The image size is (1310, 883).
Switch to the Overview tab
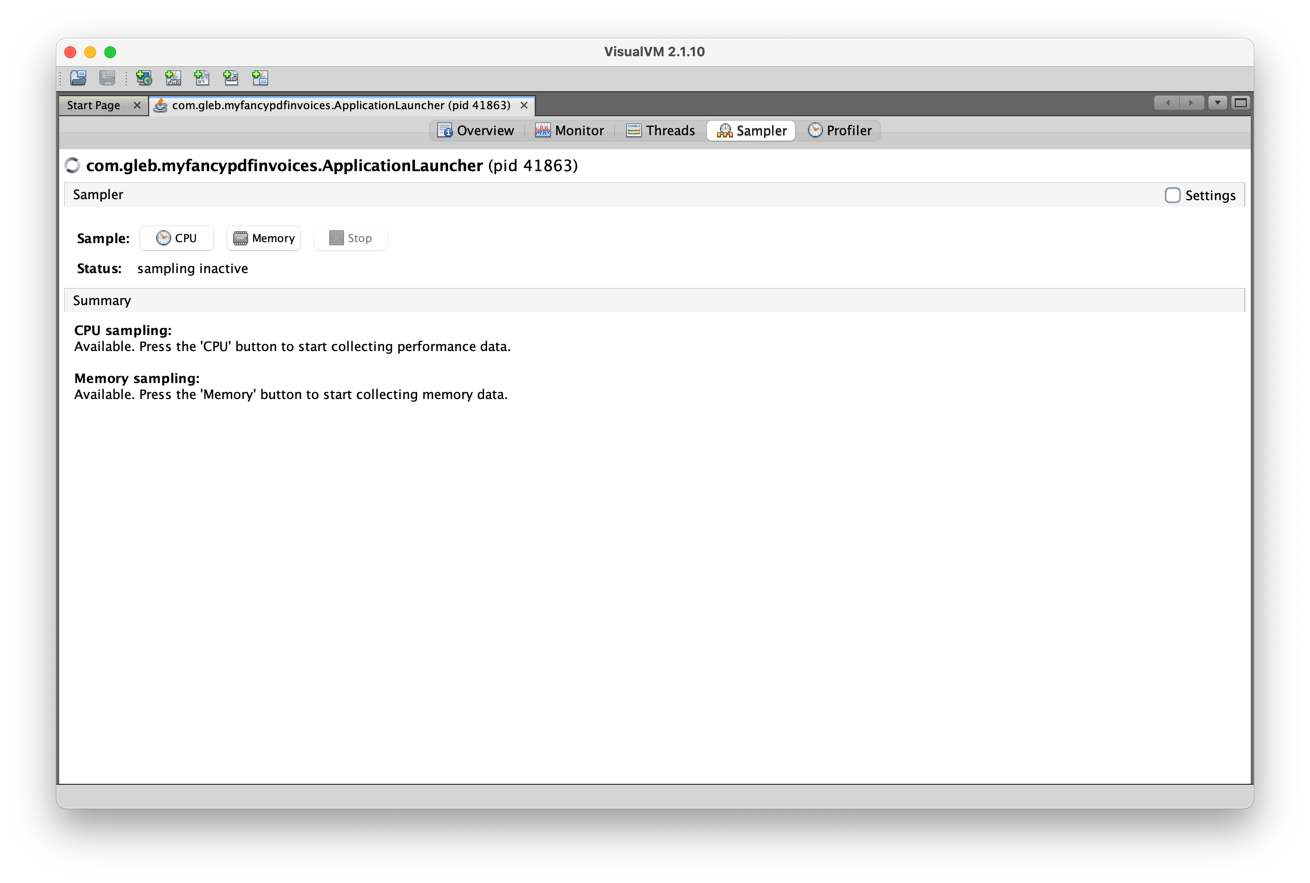coord(475,131)
